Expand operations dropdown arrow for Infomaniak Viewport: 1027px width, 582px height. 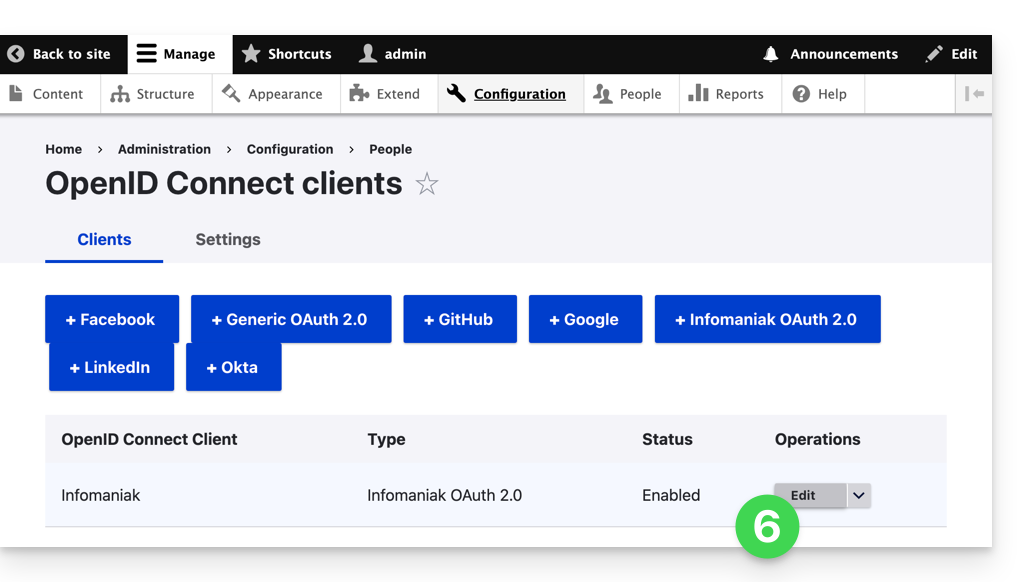coord(859,496)
